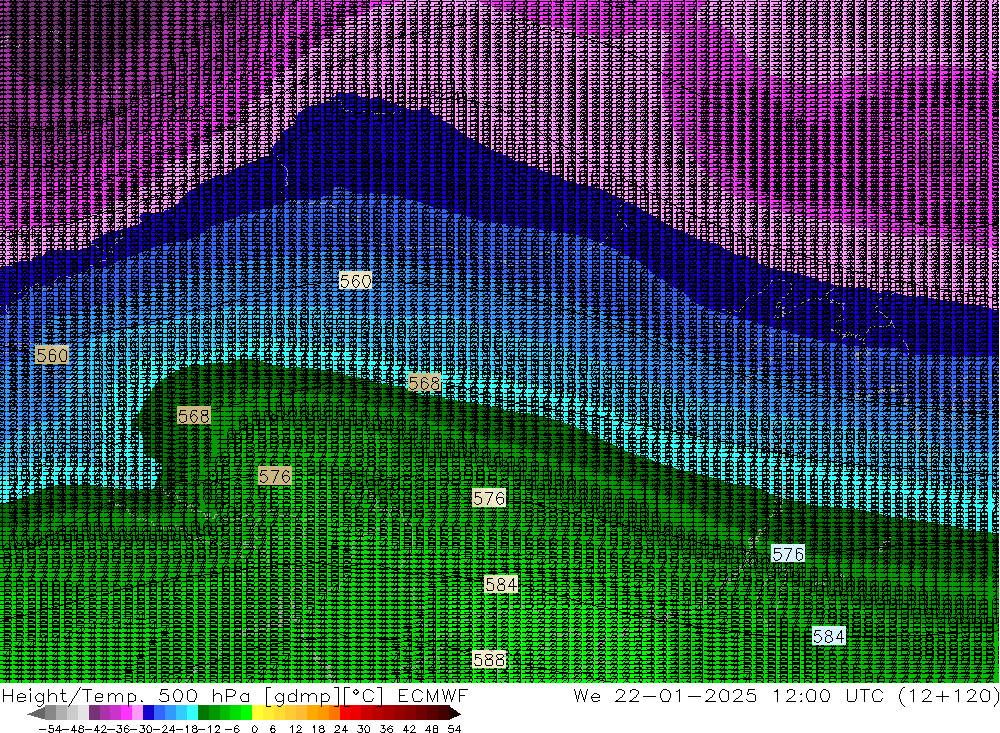Click the '(12+120)' forecast hour text
The width and height of the screenshot is (1000, 733).
(948, 696)
